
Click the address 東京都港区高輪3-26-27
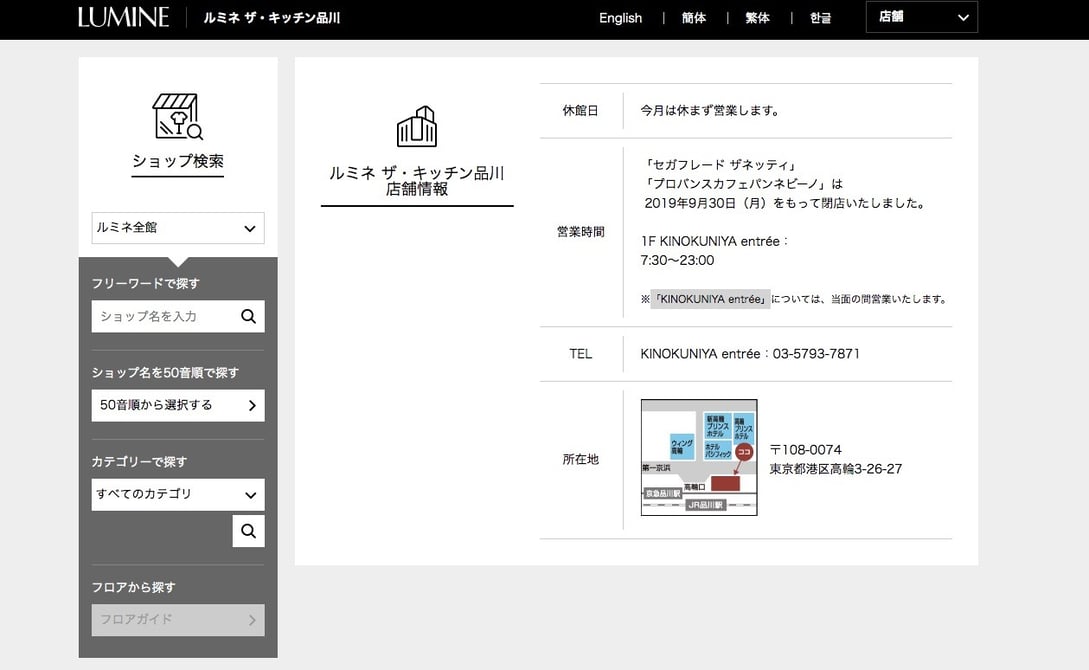pyautogui.click(x=836, y=469)
